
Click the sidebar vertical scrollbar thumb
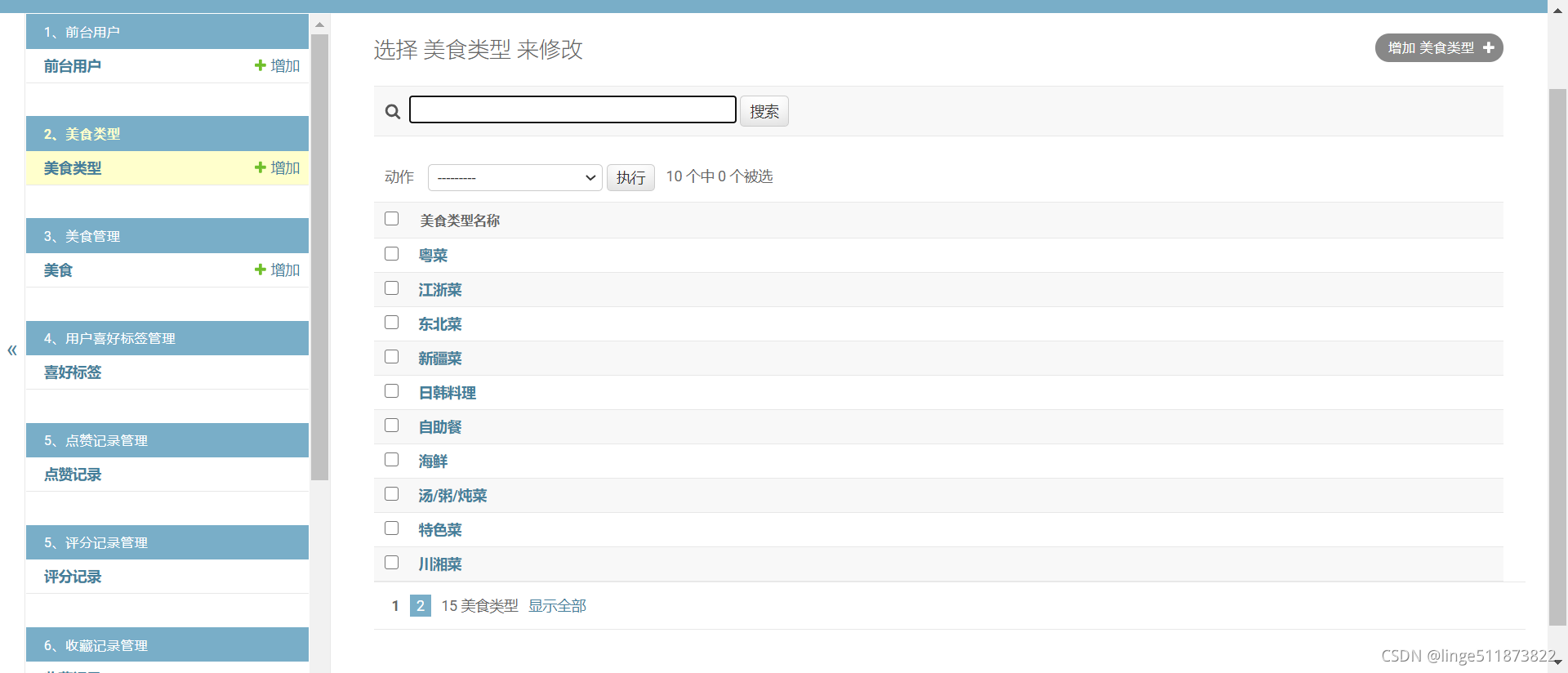click(320, 256)
